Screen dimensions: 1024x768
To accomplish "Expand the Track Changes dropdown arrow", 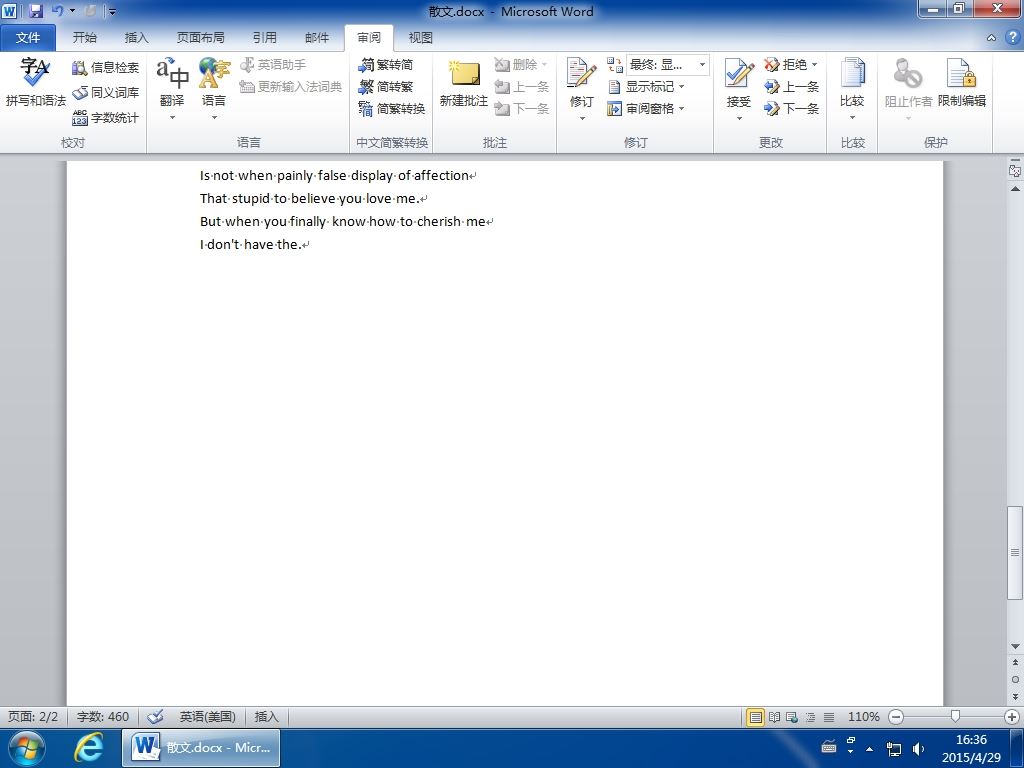I will 581,118.
